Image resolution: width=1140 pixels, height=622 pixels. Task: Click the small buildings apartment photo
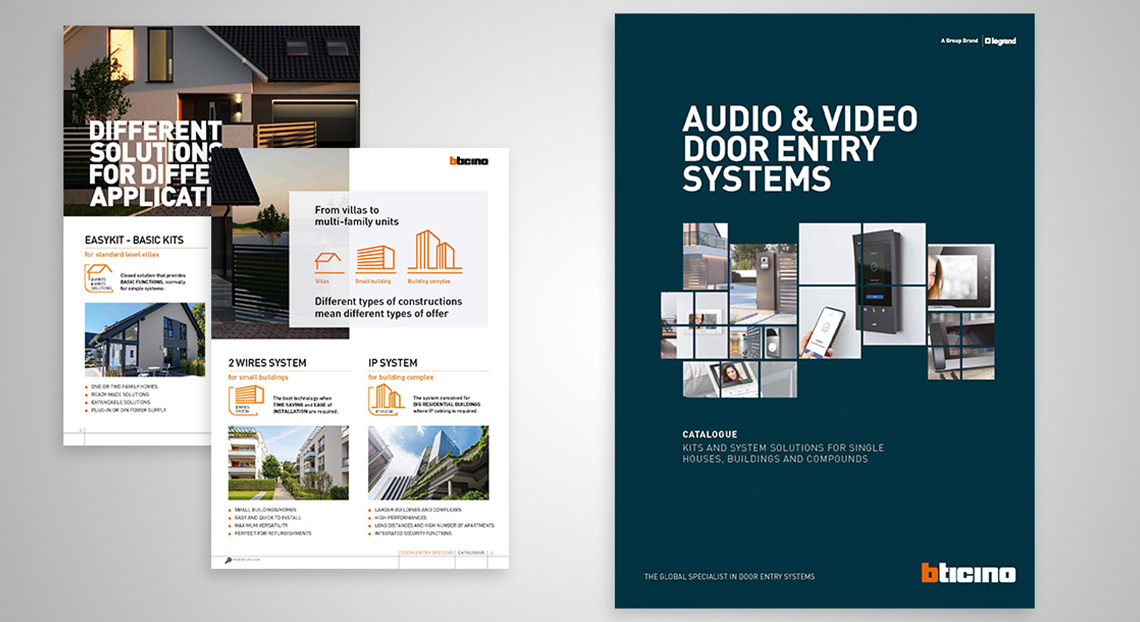(289, 463)
